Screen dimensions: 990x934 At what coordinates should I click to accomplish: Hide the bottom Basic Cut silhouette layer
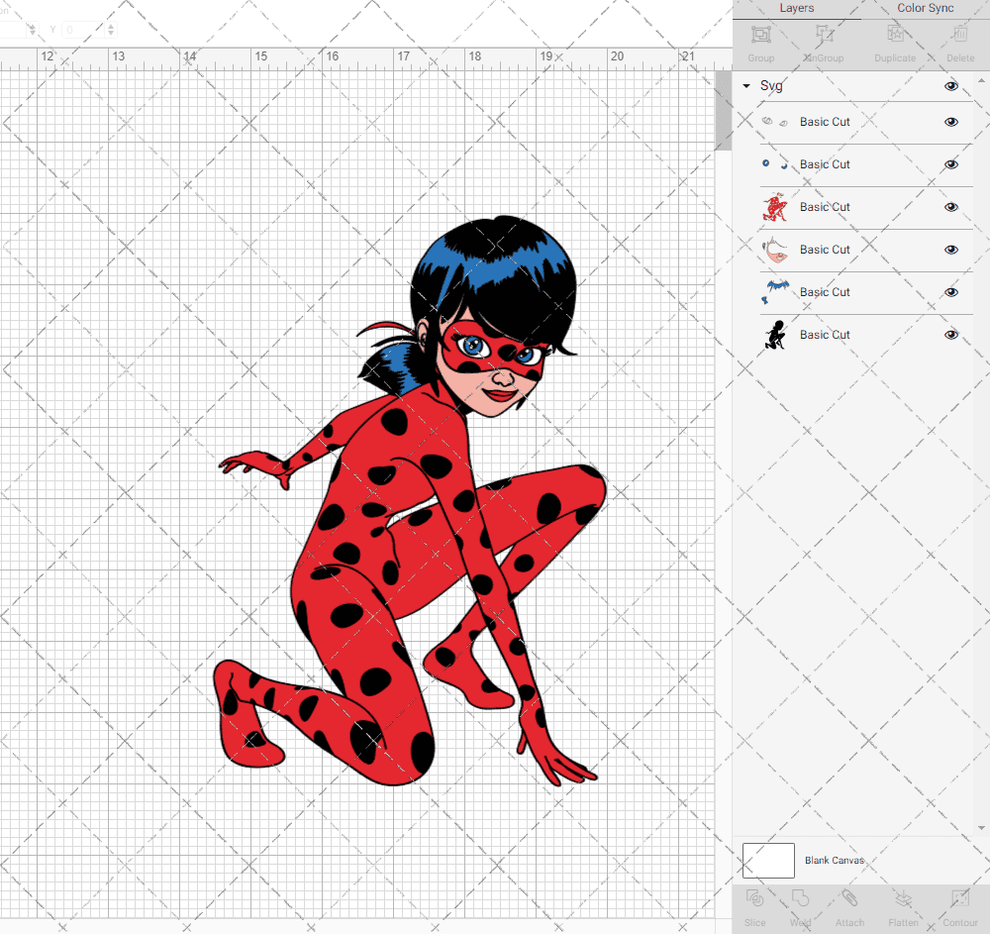(x=951, y=335)
